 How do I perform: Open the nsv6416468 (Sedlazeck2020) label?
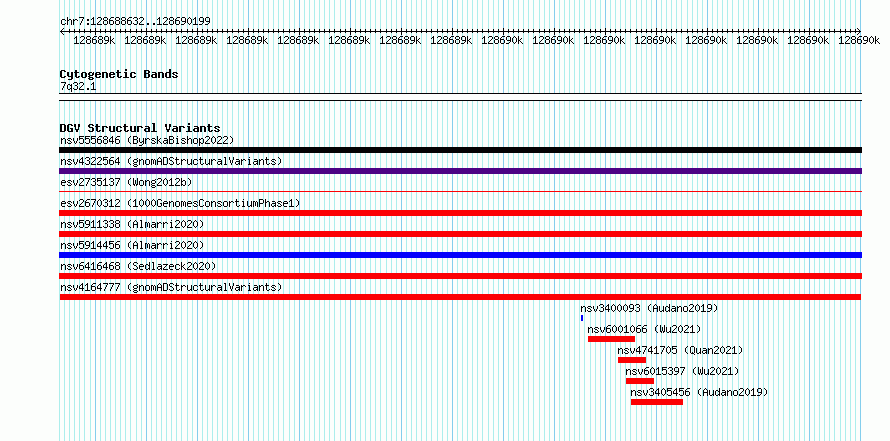[138, 266]
